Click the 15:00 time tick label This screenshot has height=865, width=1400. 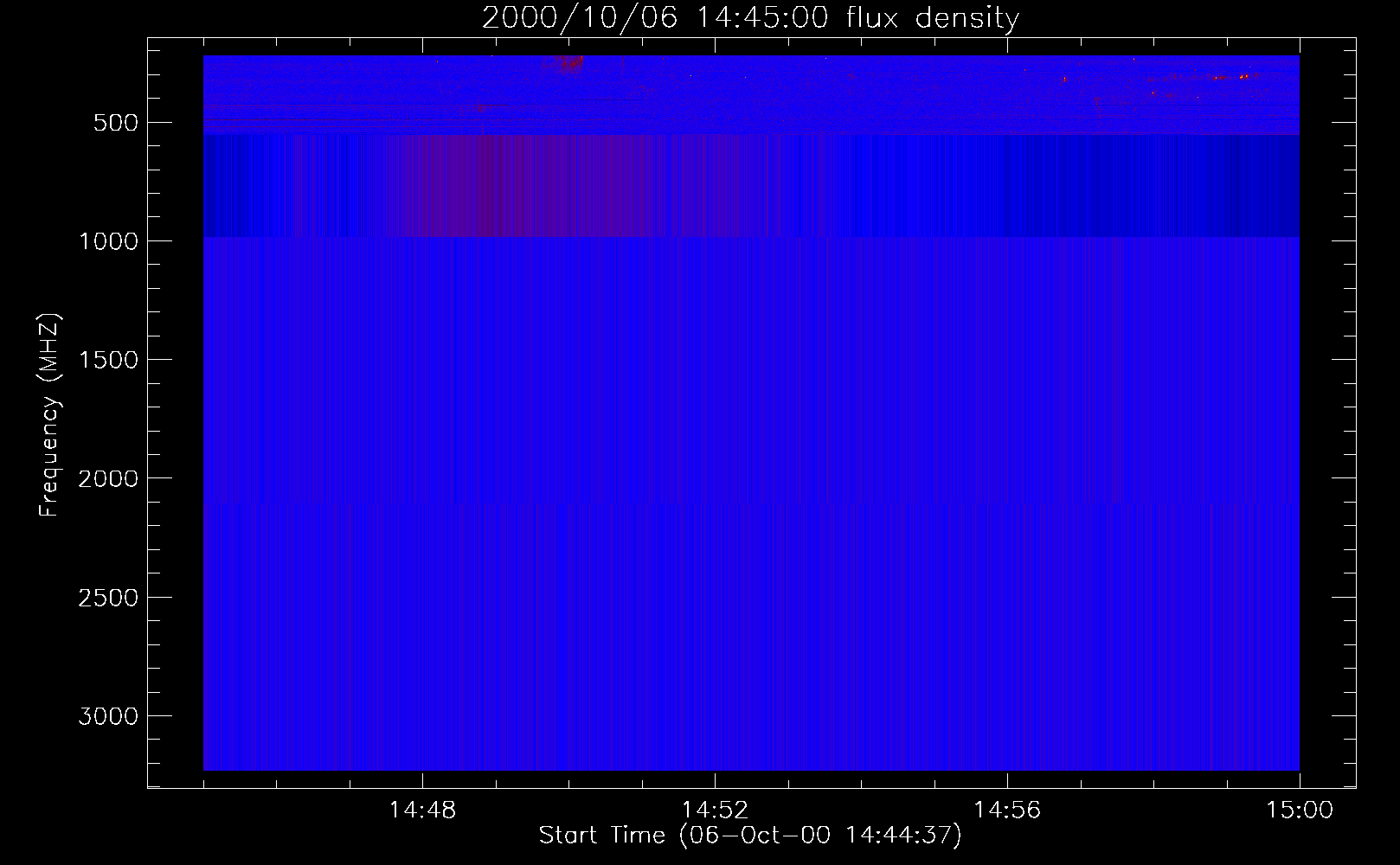point(1300,811)
